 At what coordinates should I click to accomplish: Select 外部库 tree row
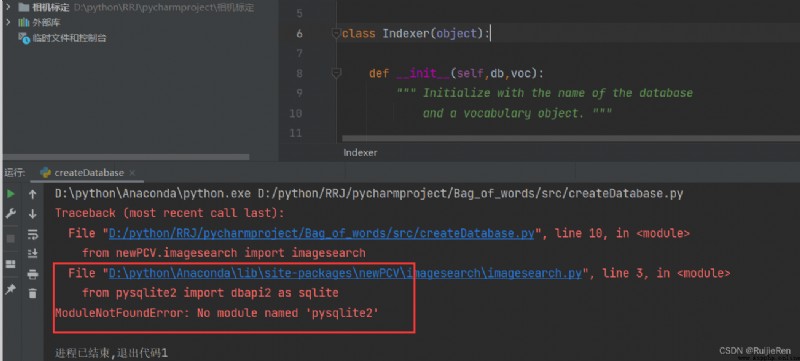(39, 22)
